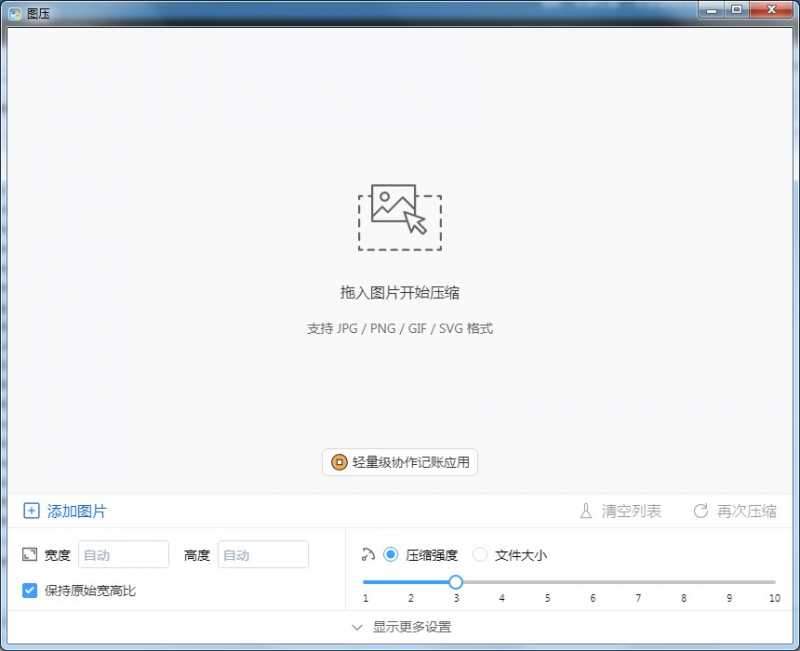The width and height of the screenshot is (800, 651).
Task: Click the 图压 app logo icon in title bar
Action: (14, 12)
